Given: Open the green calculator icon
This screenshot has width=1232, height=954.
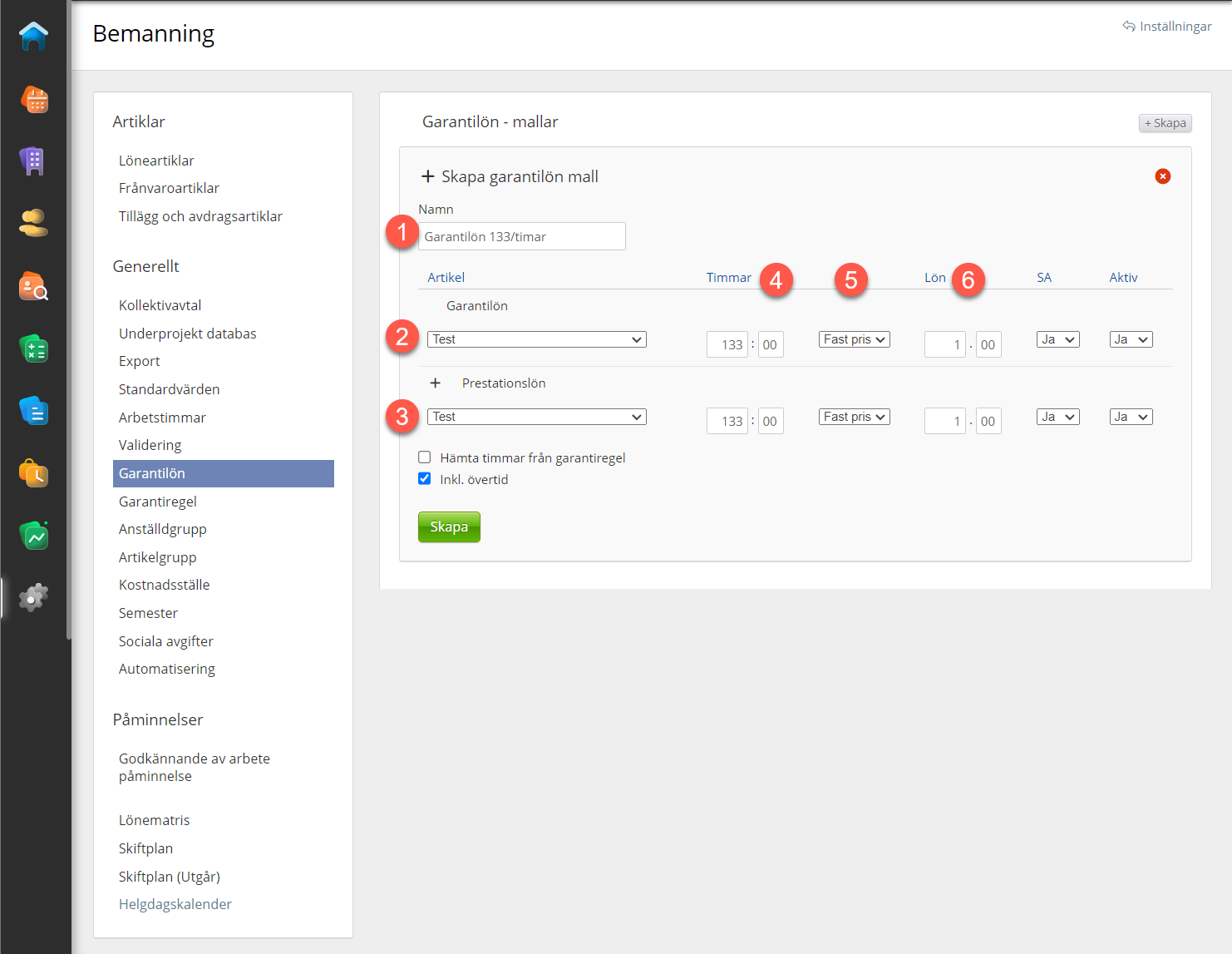Looking at the screenshot, I should (x=34, y=348).
